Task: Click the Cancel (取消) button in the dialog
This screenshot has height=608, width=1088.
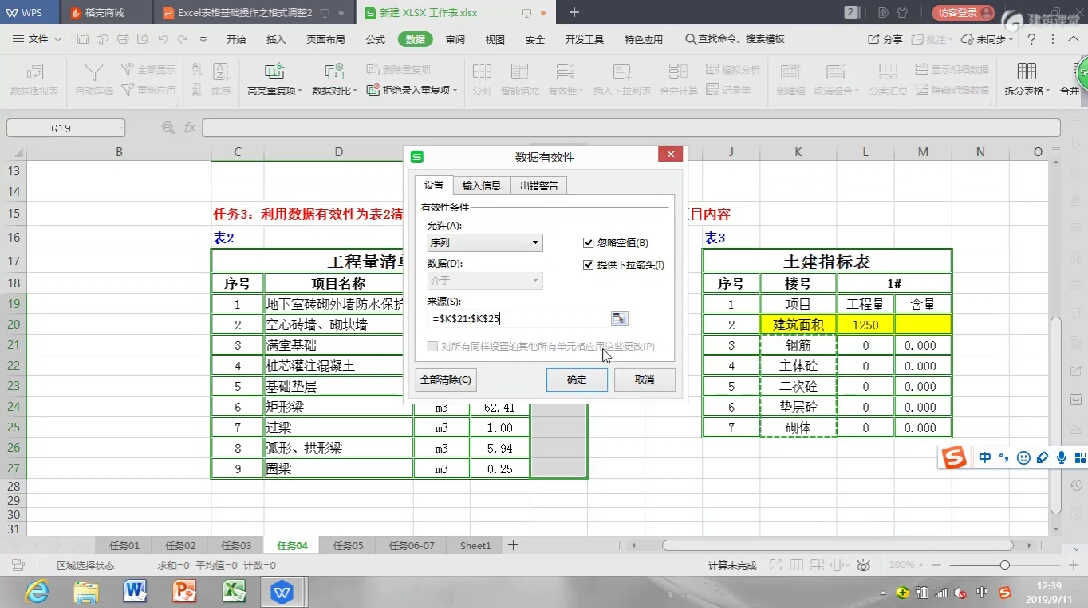Action: (645, 380)
